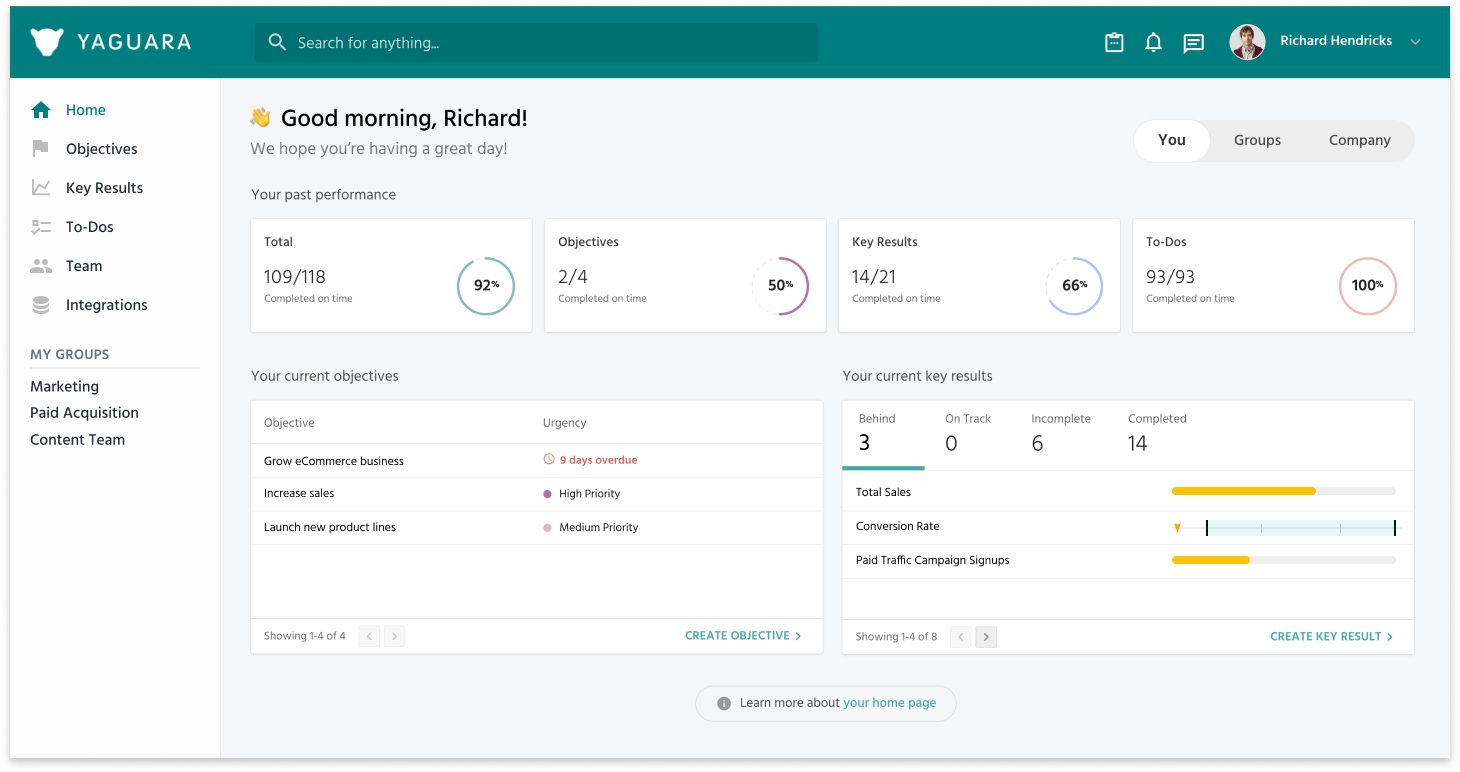1460x772 pixels.
Task: Select the Incomplete key results tab
Action: pyautogui.click(x=1060, y=432)
